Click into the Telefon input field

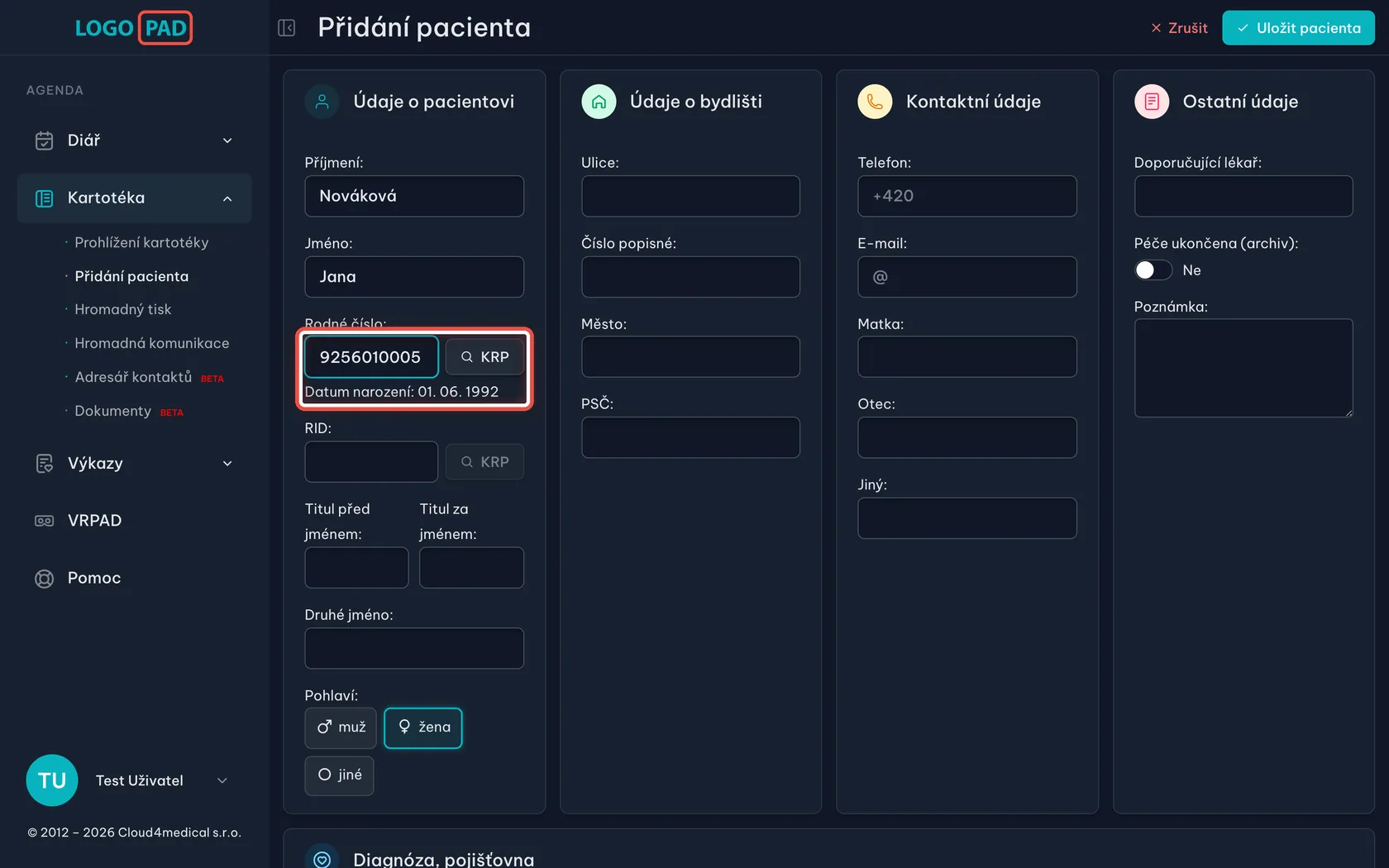click(967, 196)
